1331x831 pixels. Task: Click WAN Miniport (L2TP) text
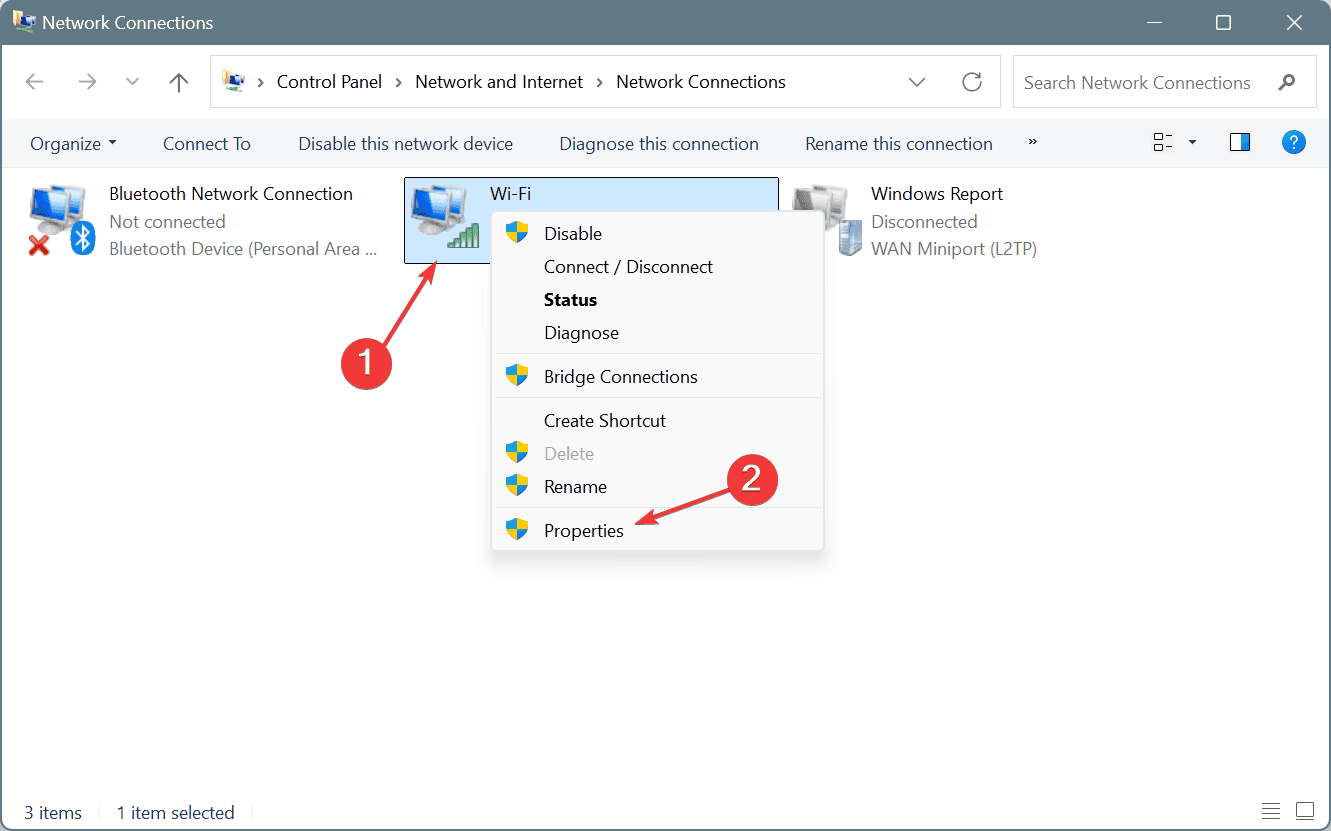[x=954, y=249]
